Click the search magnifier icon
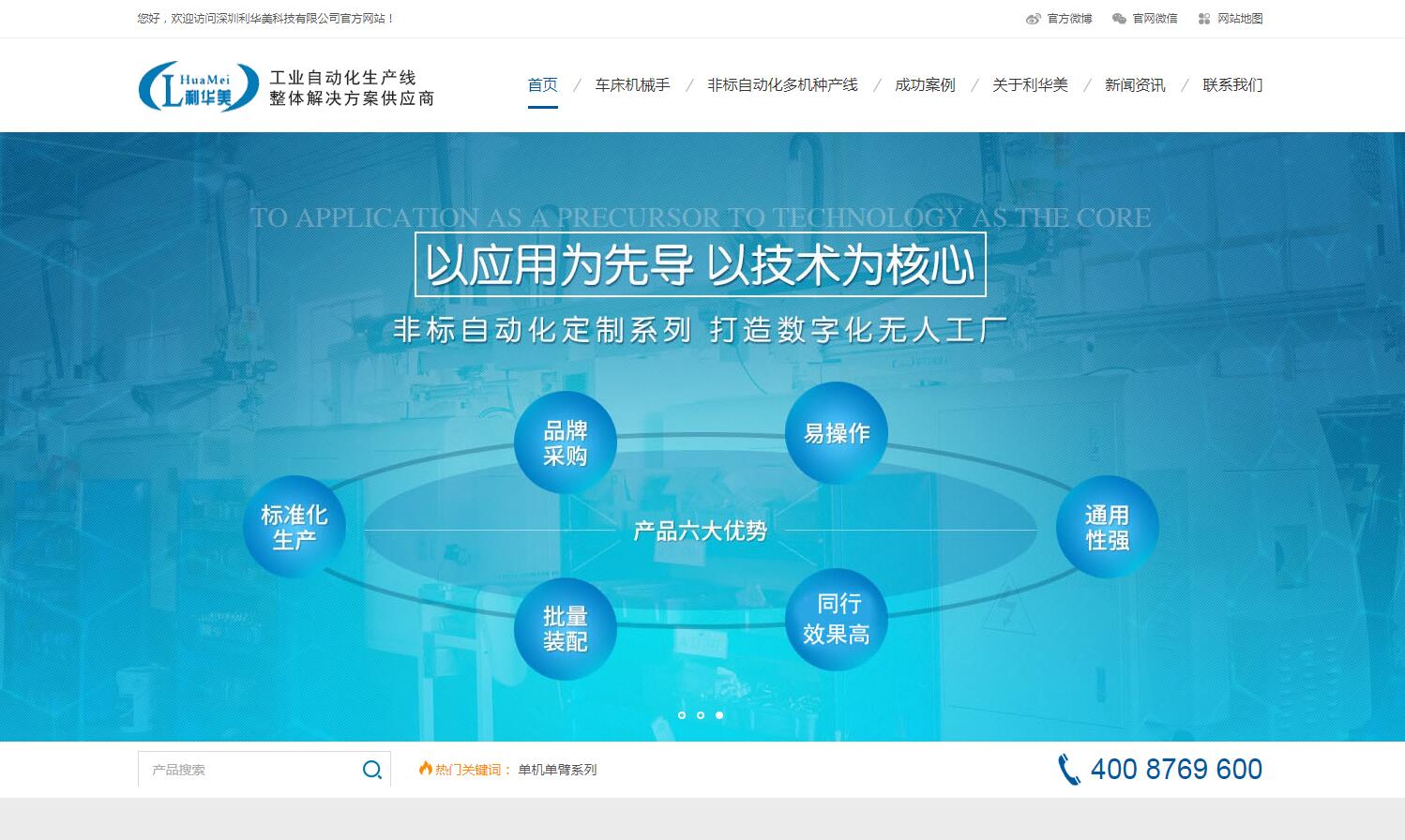The height and width of the screenshot is (840, 1405). [x=371, y=769]
